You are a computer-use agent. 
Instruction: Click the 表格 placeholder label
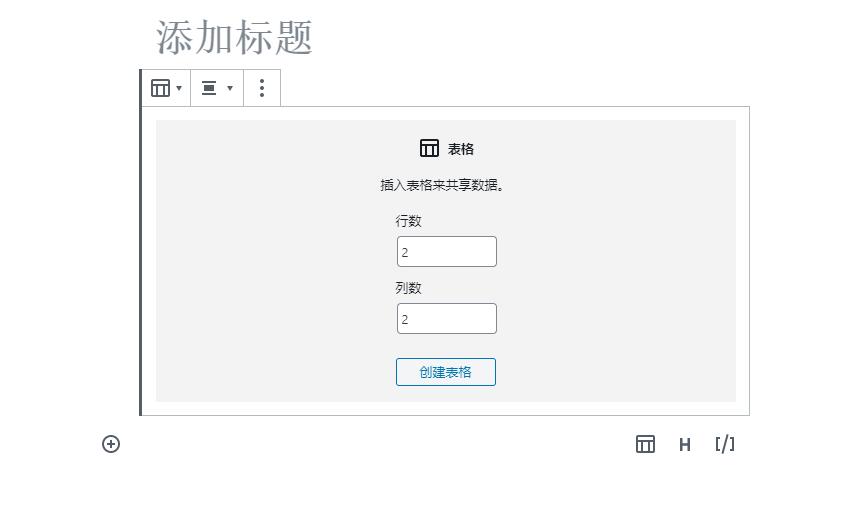(x=461, y=149)
